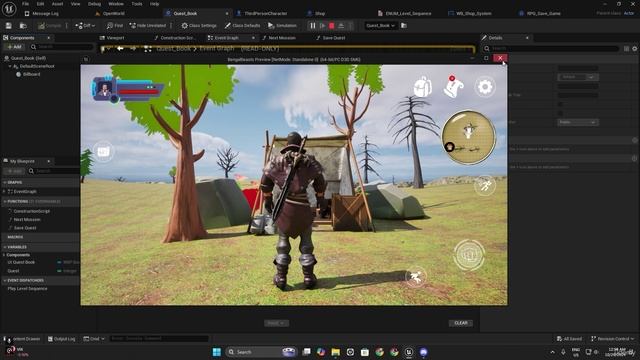Open the Diff dropdown
This screenshot has width=640, height=360.
(x=85, y=26)
